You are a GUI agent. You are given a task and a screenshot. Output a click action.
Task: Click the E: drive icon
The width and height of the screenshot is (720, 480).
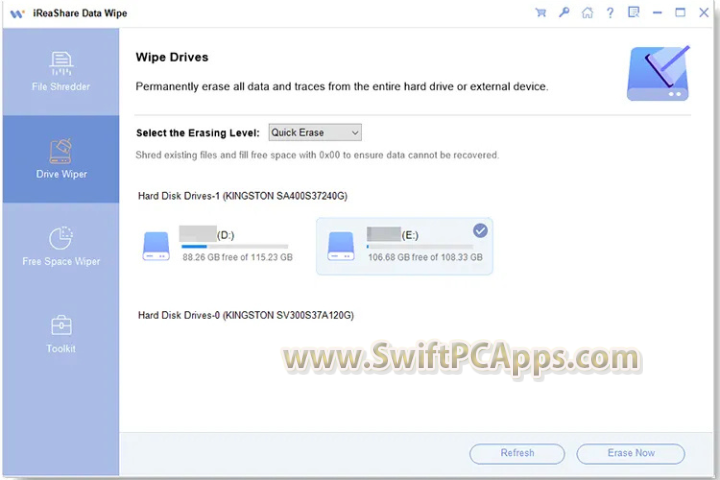[341, 246]
